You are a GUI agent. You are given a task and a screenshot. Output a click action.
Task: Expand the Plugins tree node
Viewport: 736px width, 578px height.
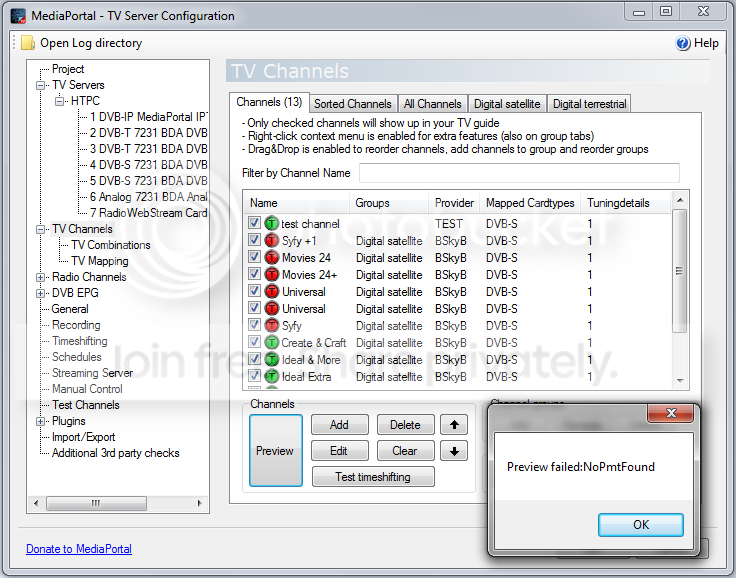point(41,421)
